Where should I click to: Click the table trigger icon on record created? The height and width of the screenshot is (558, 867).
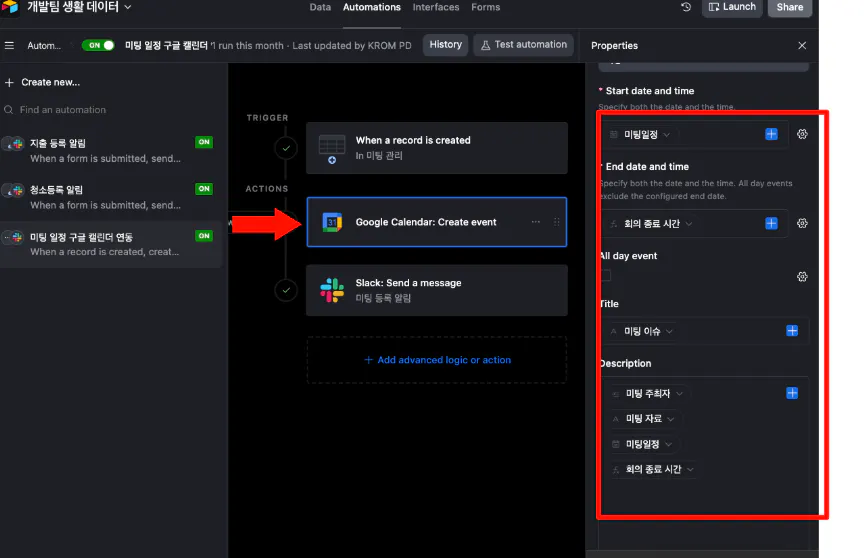tap(332, 149)
